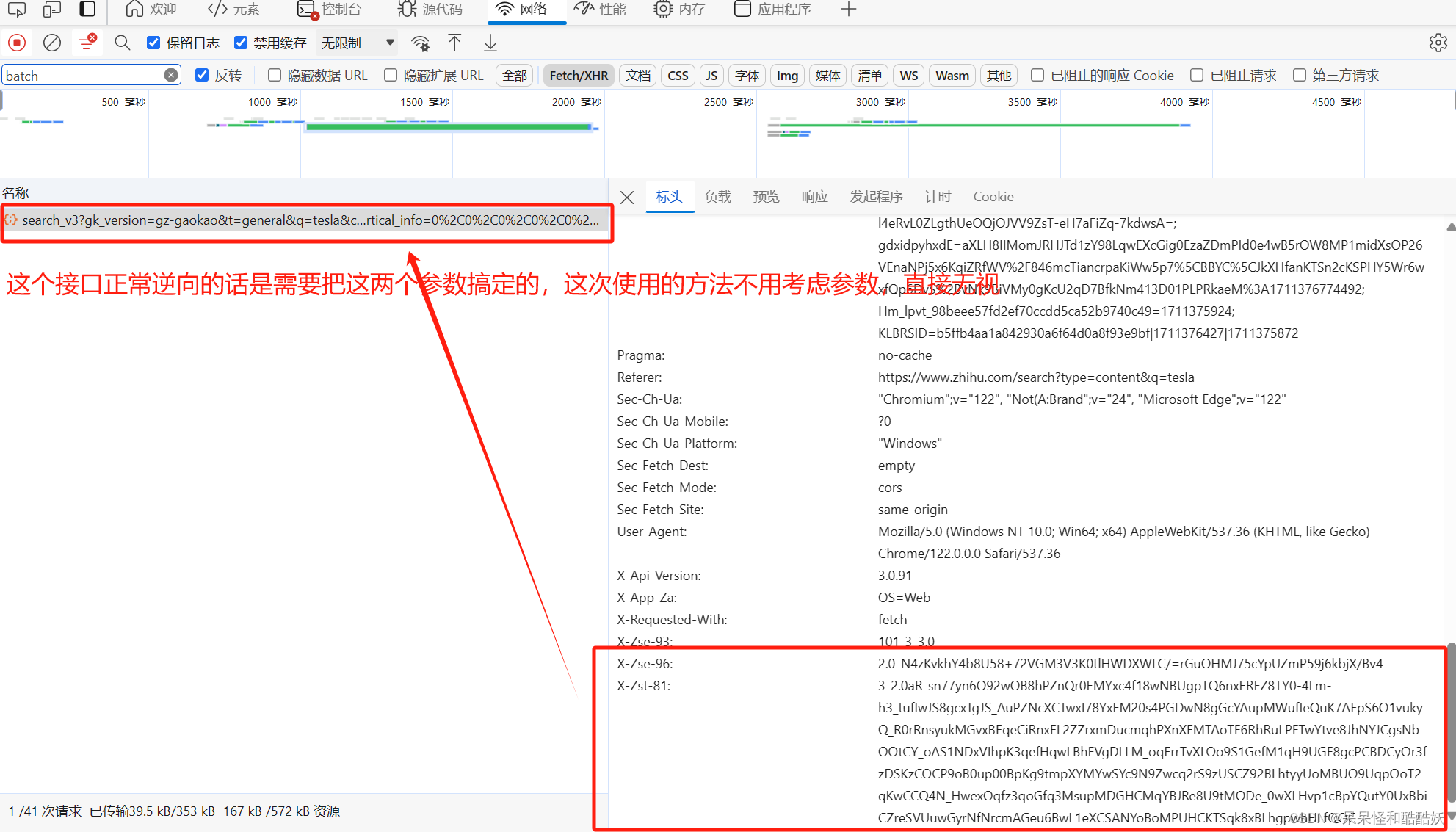Click the User-Agent header name
This screenshot has width=1456, height=832.
652,532
